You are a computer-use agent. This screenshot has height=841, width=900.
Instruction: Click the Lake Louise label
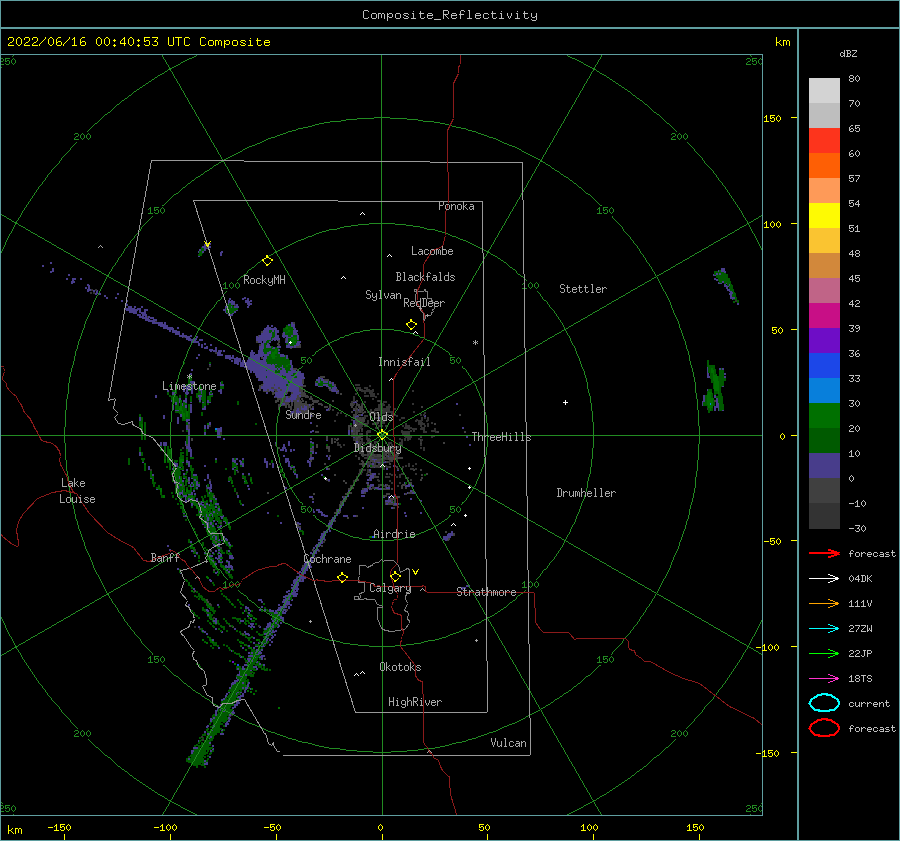coord(77,491)
